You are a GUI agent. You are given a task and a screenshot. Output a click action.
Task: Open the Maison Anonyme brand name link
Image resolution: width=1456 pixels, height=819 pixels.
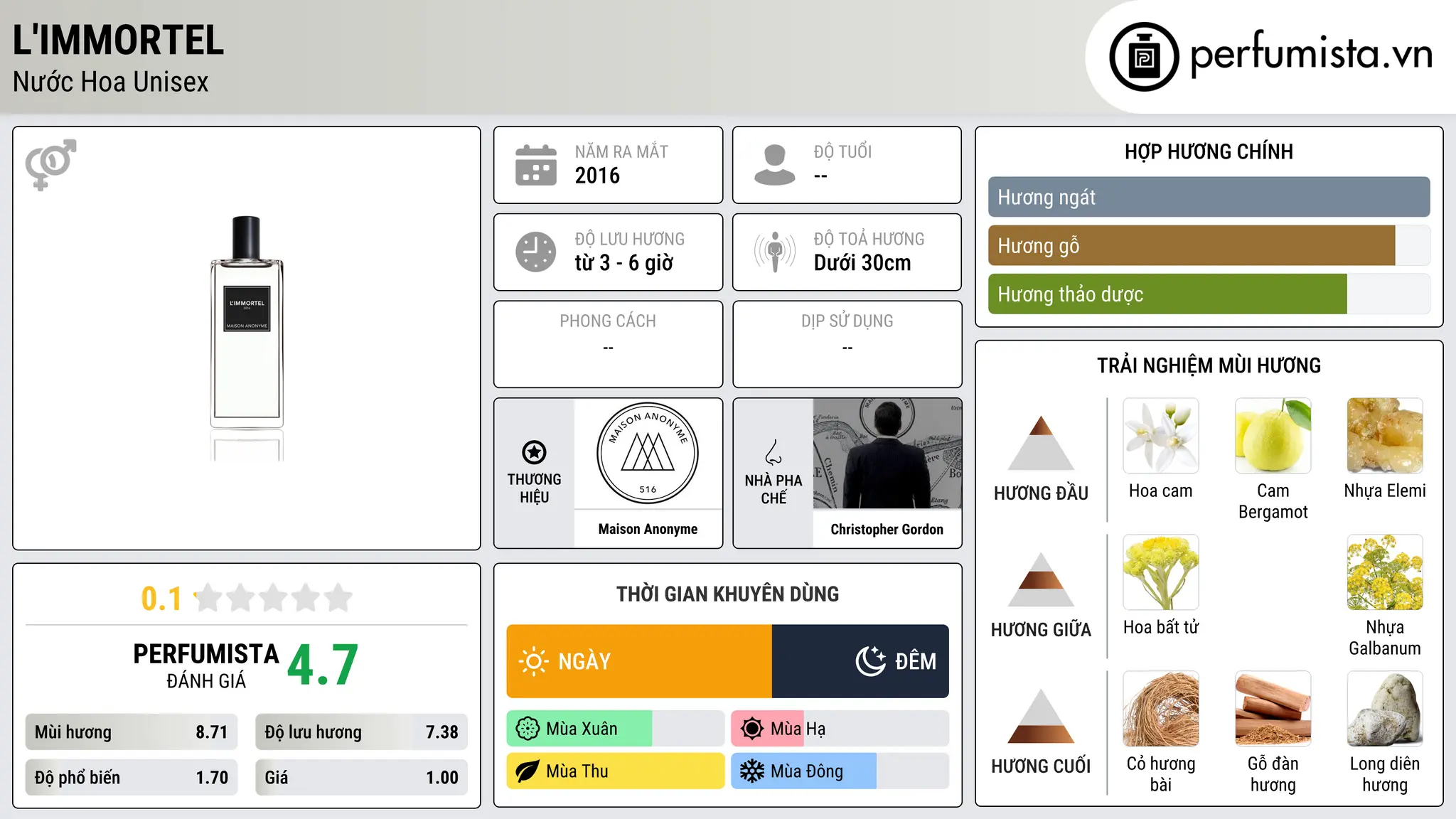pyautogui.click(x=648, y=529)
